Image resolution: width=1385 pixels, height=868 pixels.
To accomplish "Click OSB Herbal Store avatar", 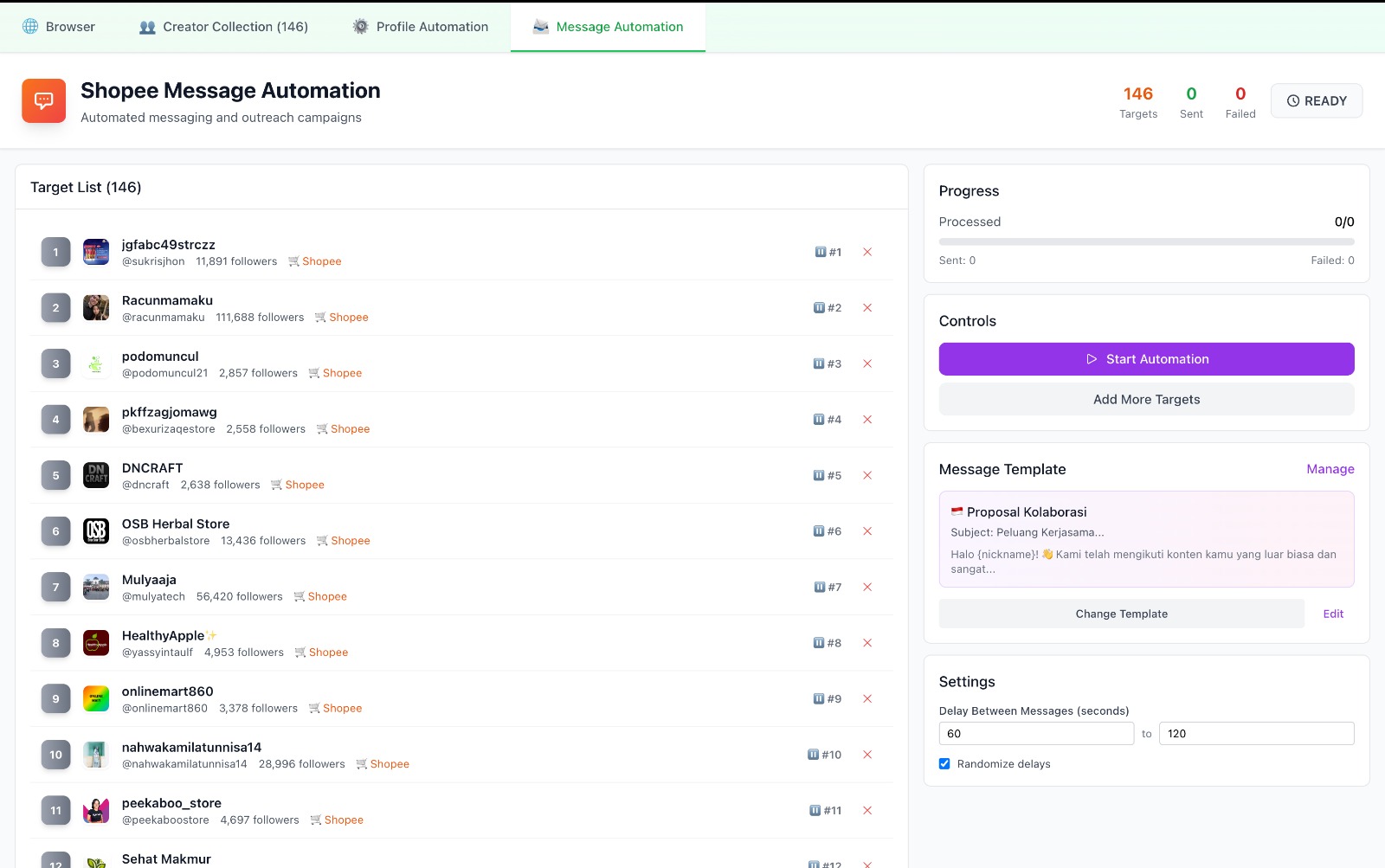I will coord(96,531).
